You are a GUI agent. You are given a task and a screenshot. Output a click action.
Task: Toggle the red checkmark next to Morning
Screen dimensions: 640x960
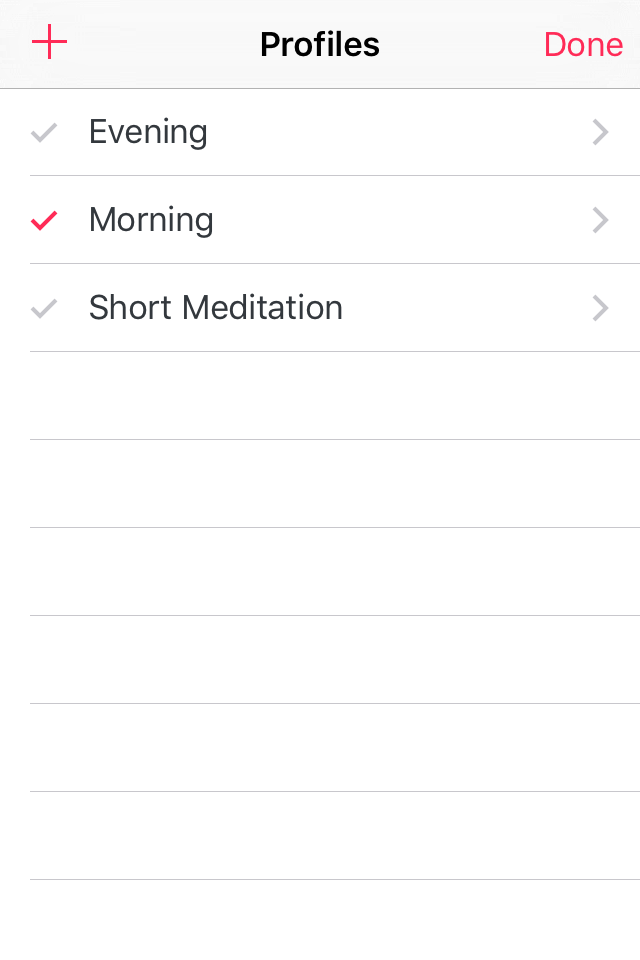[x=44, y=220]
